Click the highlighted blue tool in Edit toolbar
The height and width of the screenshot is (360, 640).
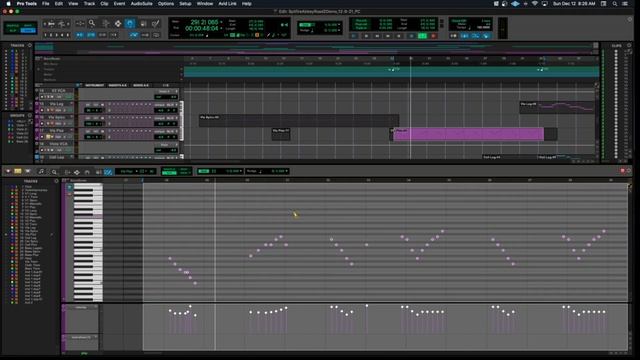(130, 24)
